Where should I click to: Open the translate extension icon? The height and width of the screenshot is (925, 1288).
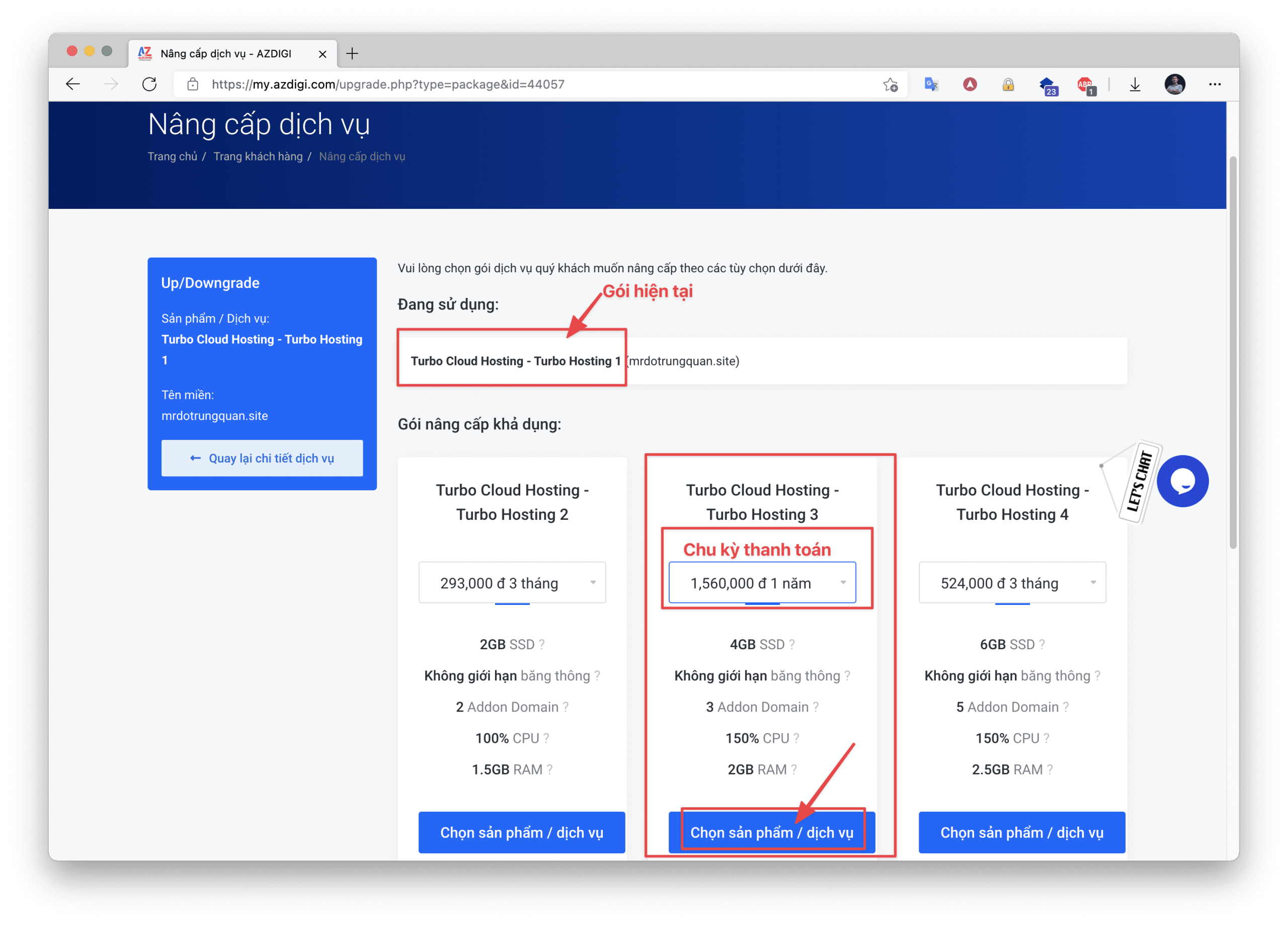click(x=931, y=85)
